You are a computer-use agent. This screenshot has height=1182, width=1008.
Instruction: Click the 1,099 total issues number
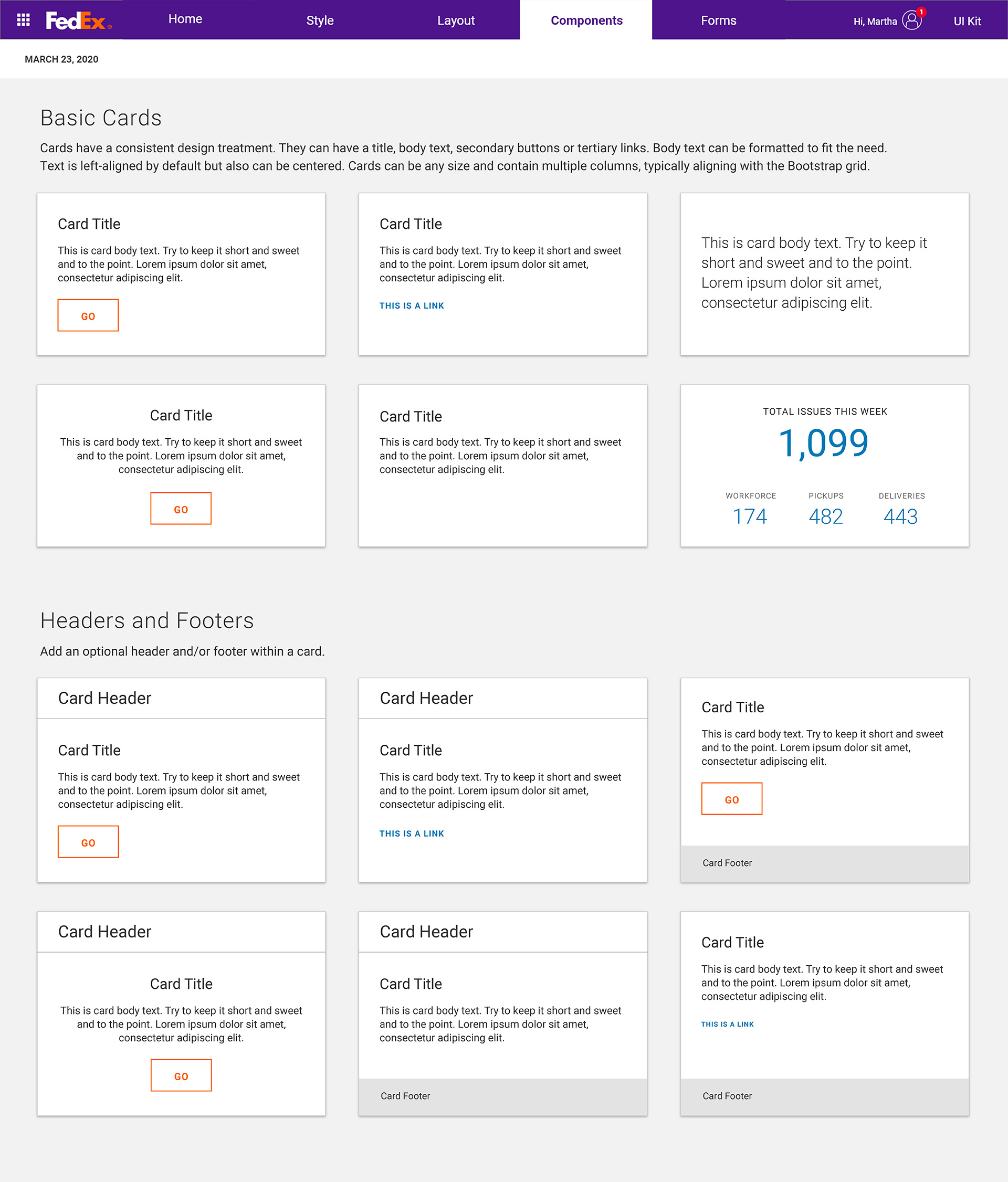[x=824, y=443]
